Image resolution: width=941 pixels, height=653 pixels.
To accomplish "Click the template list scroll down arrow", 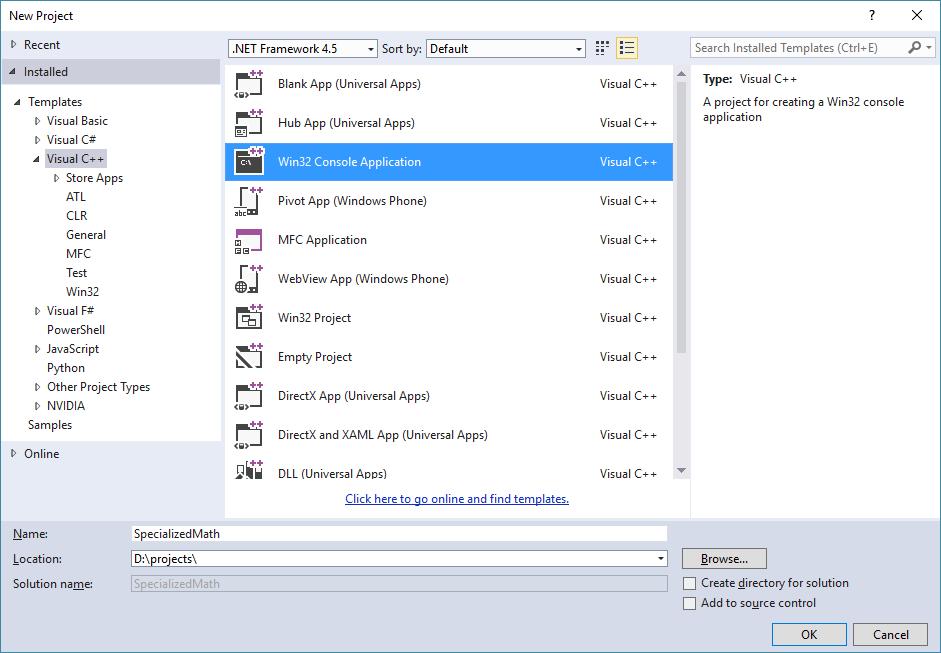I will point(681,471).
